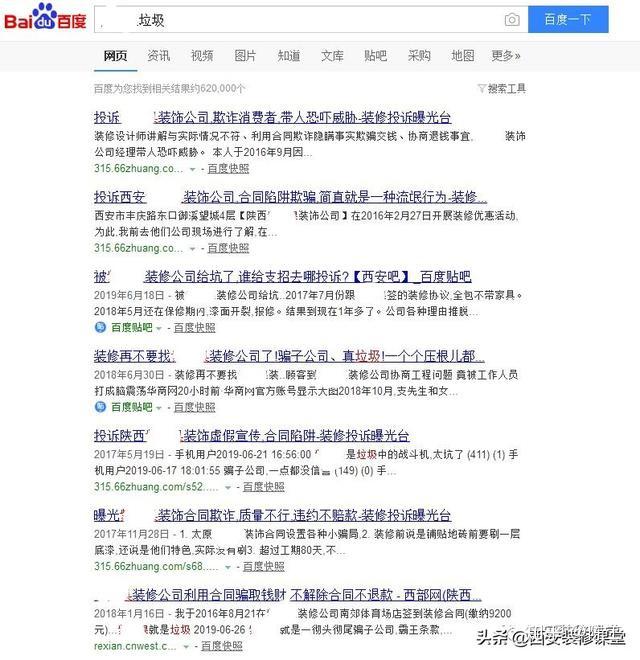This screenshot has height=660, width=640.
Task: Expand dropdown arrow beside 315.66zhuang.com/s52 URL
Action: 228,487
